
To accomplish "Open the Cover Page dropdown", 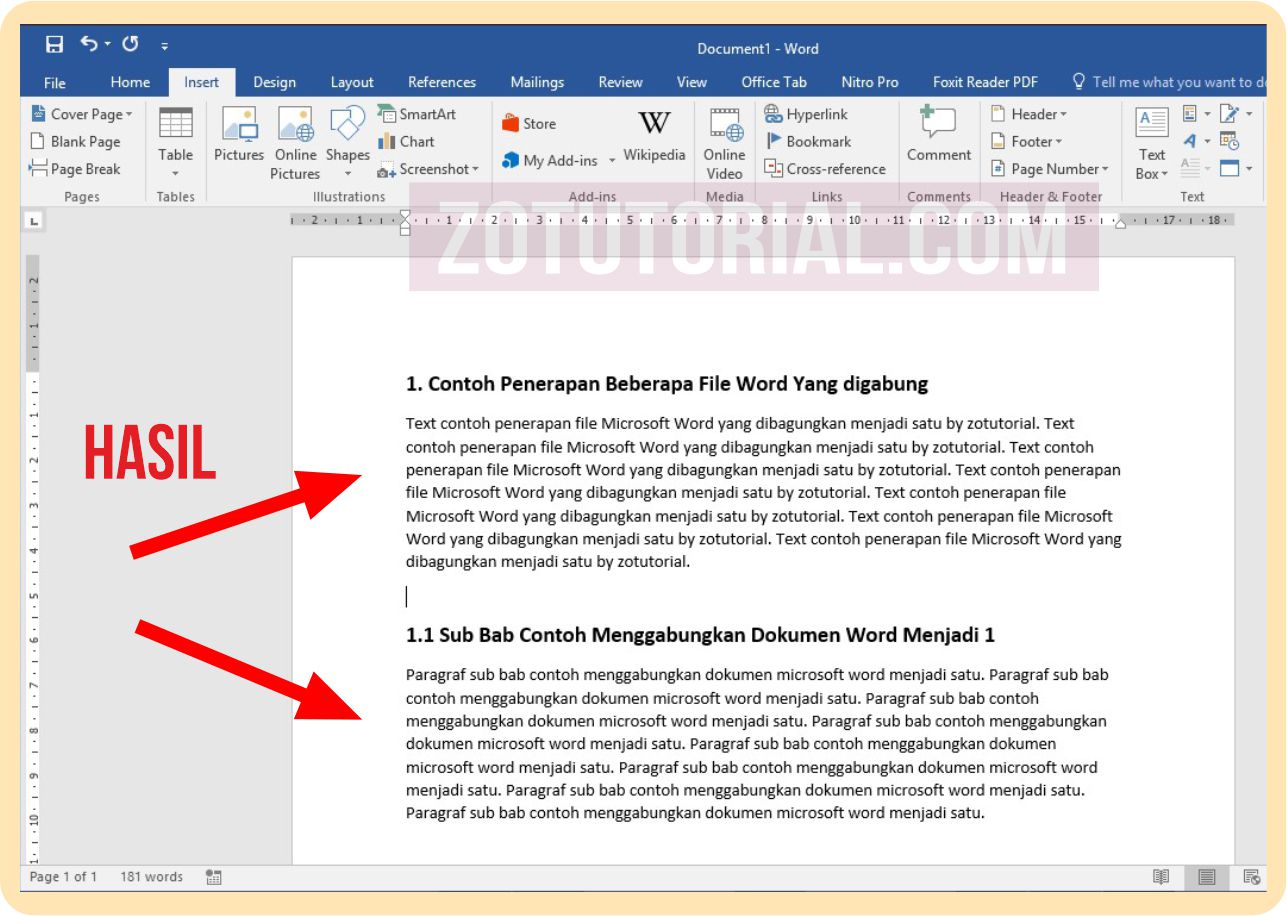I will pos(82,114).
